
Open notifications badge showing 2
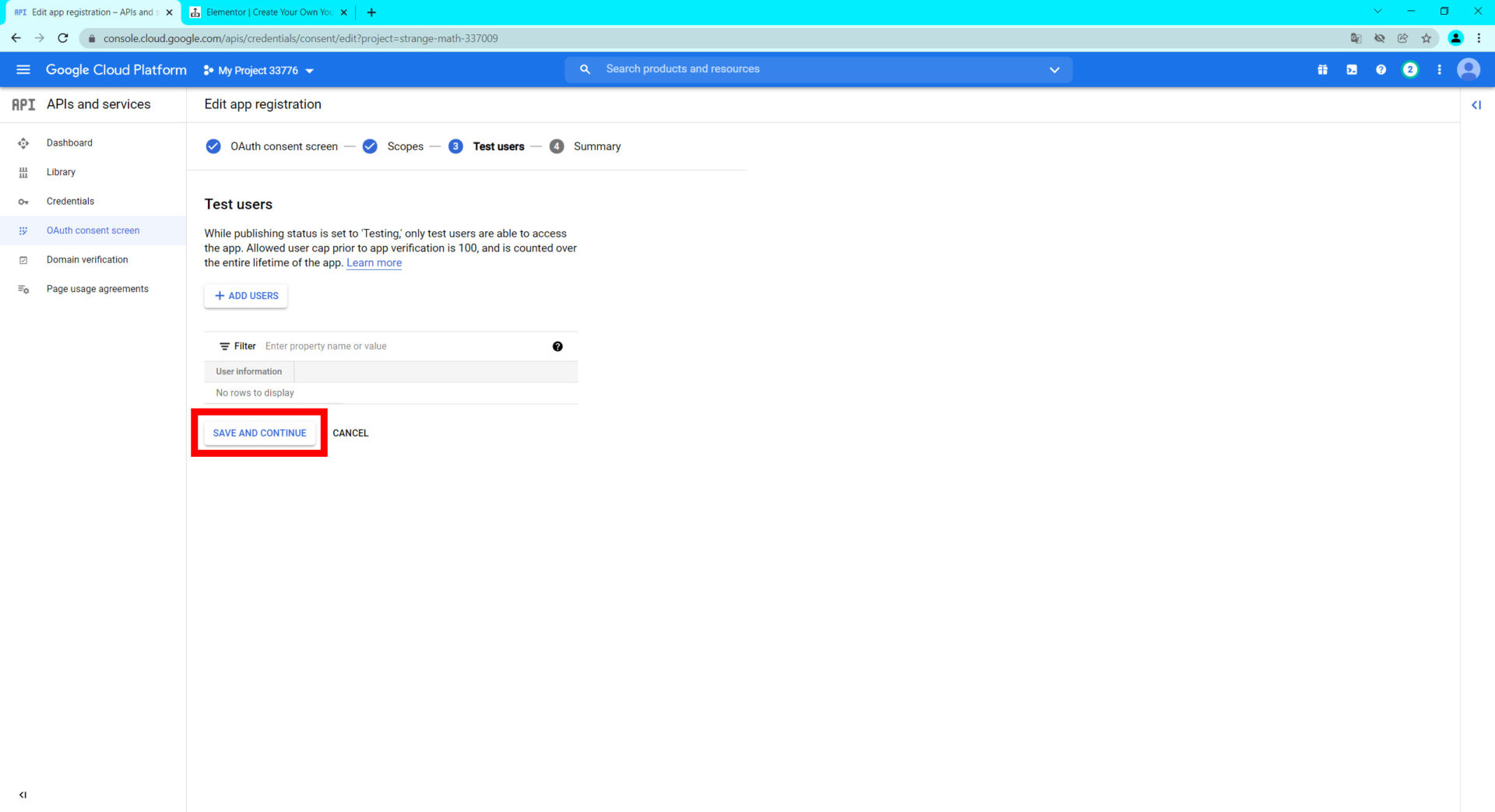[1410, 69]
